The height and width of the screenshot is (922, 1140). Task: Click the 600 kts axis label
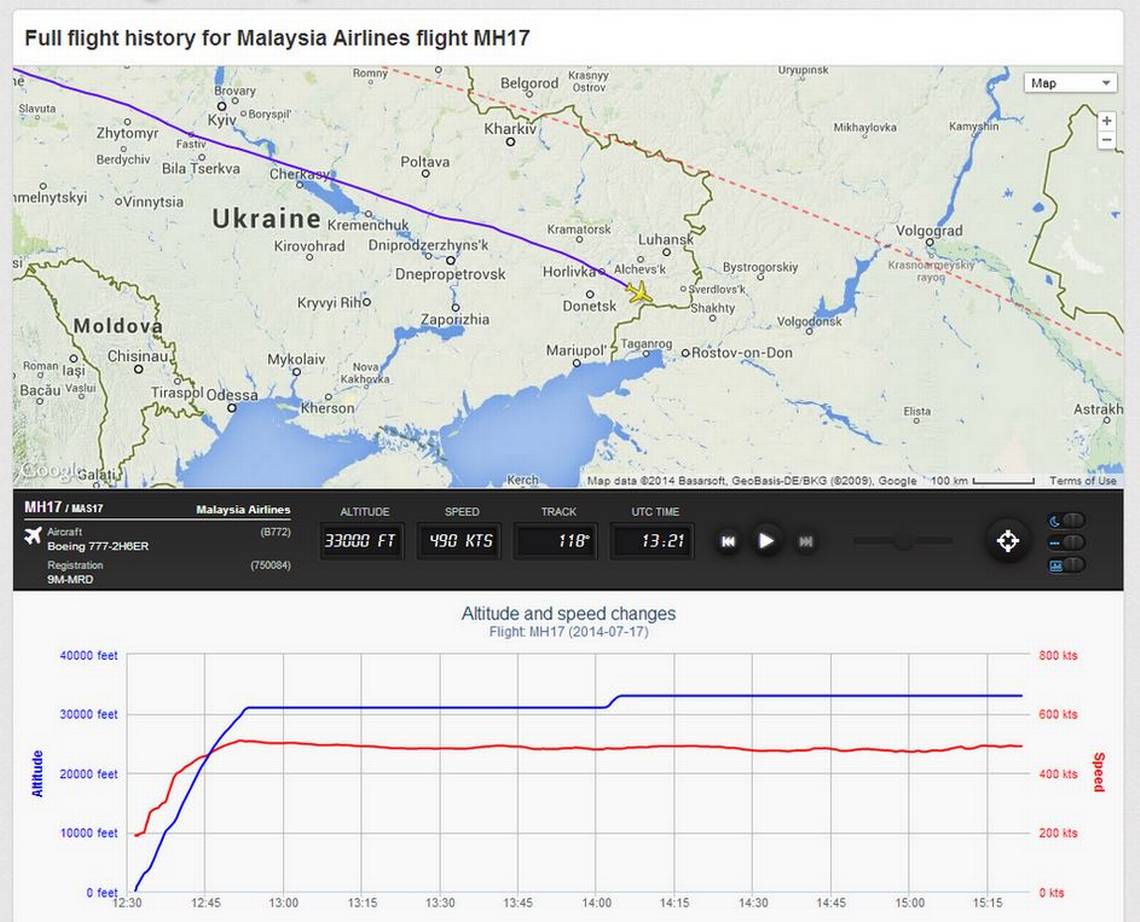(1059, 714)
